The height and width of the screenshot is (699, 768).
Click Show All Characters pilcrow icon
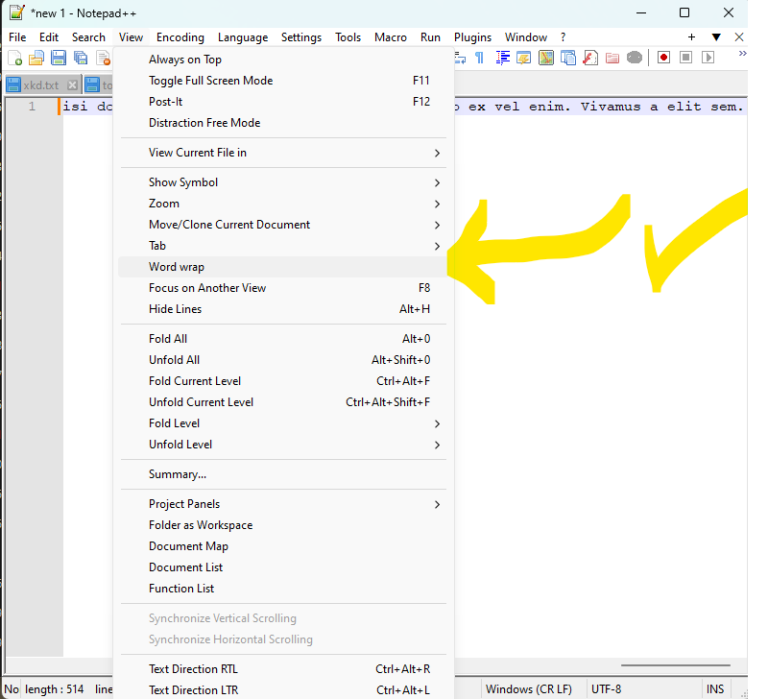click(479, 58)
